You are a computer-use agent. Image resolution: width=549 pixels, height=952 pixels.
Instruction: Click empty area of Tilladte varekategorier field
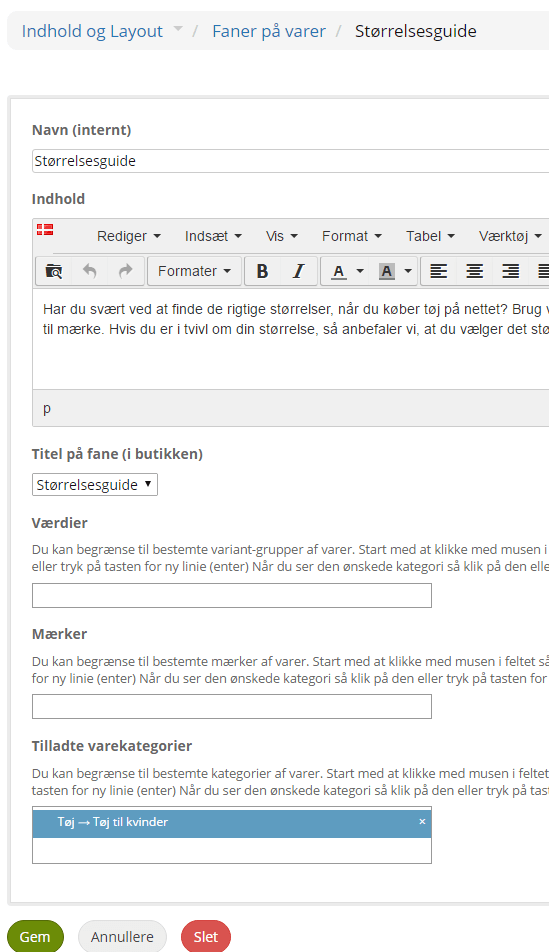click(232, 850)
